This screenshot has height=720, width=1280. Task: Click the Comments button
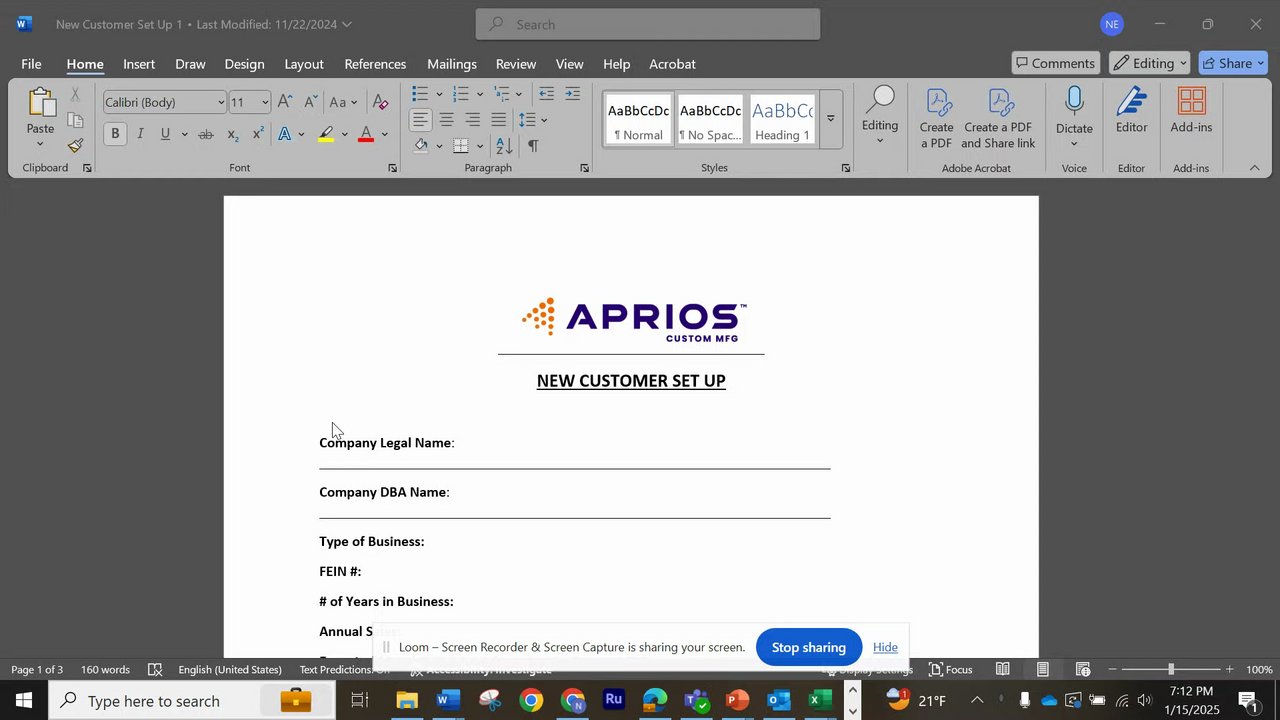[x=1055, y=63]
